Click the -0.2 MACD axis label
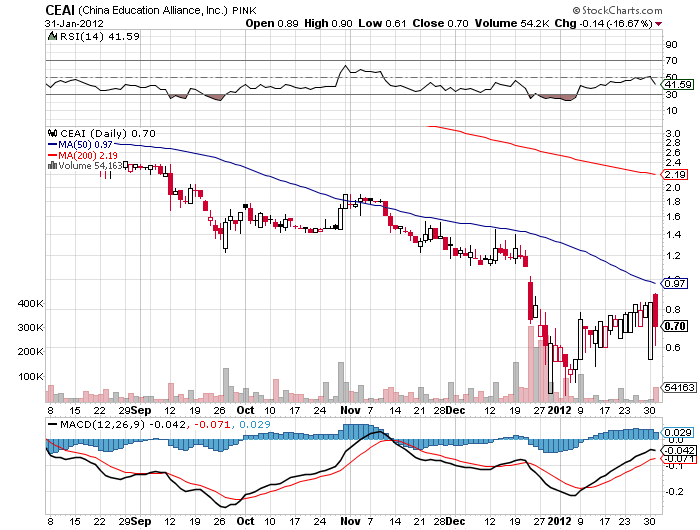 point(674,492)
